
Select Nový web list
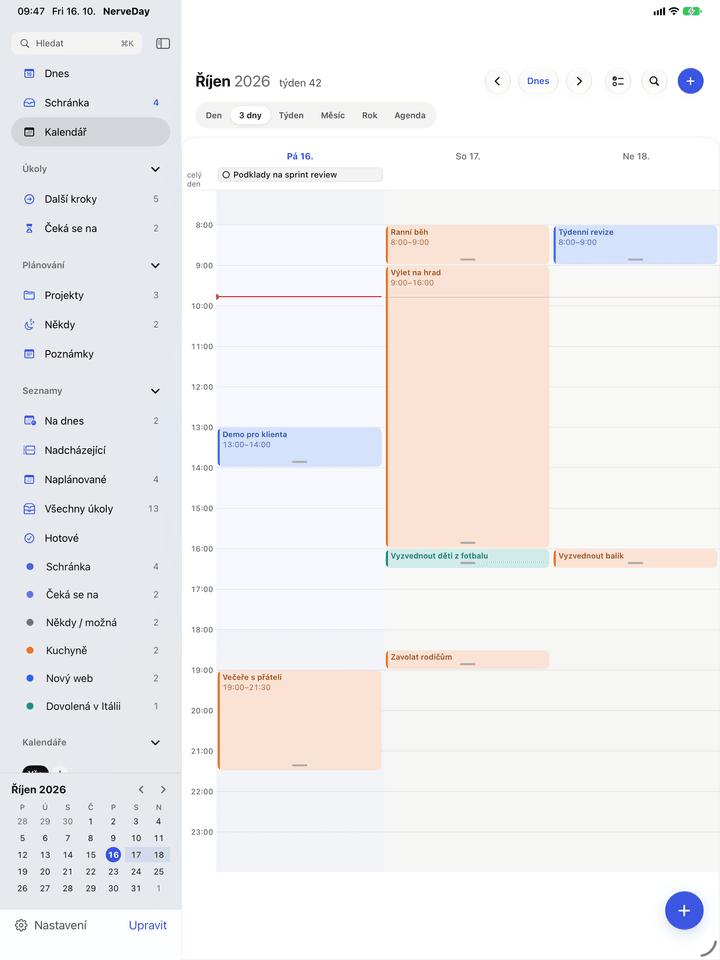91,678
